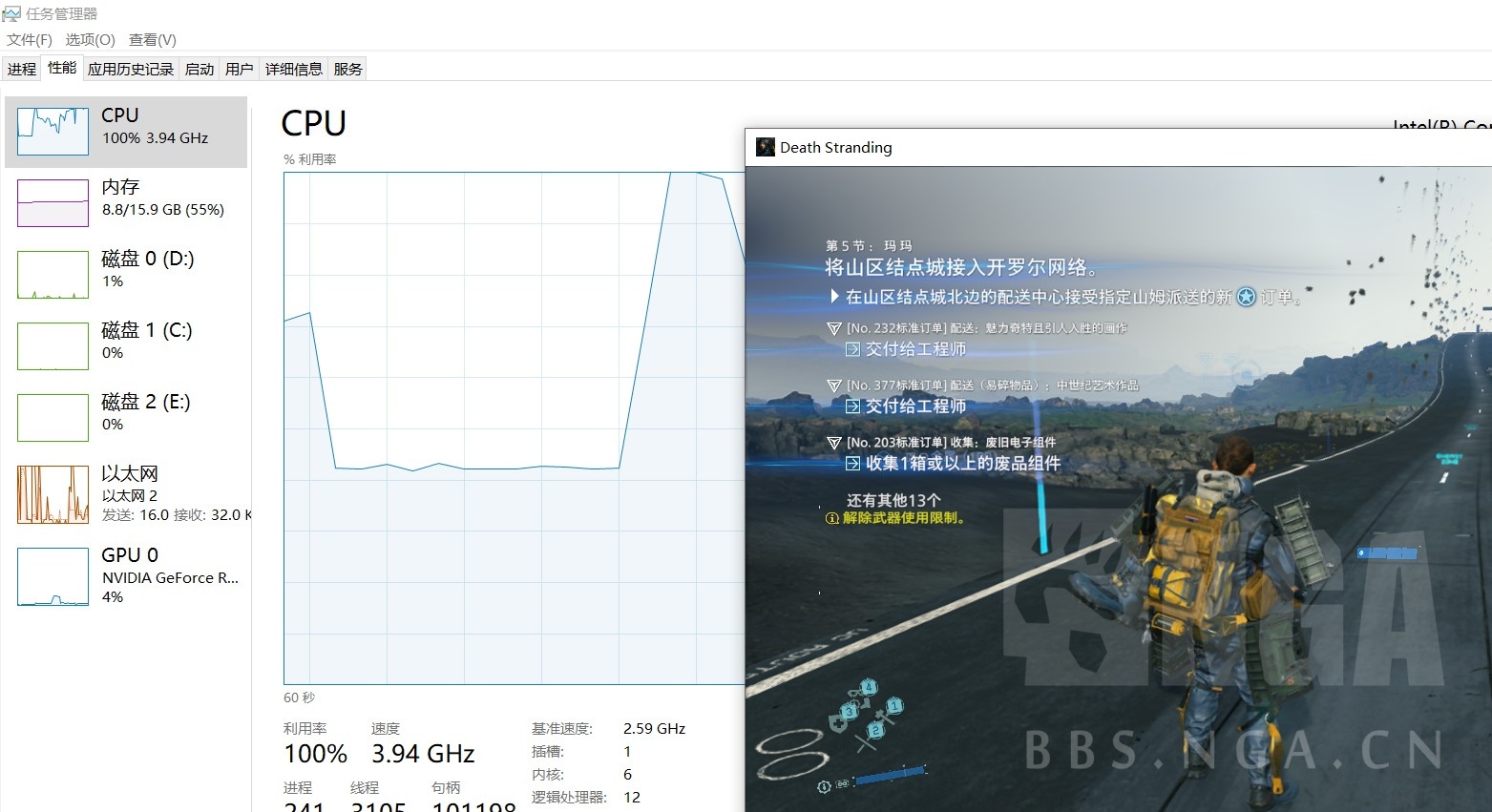This screenshot has height=812, width=1492.
Task: Select the 性能 tab
Action: point(62,68)
